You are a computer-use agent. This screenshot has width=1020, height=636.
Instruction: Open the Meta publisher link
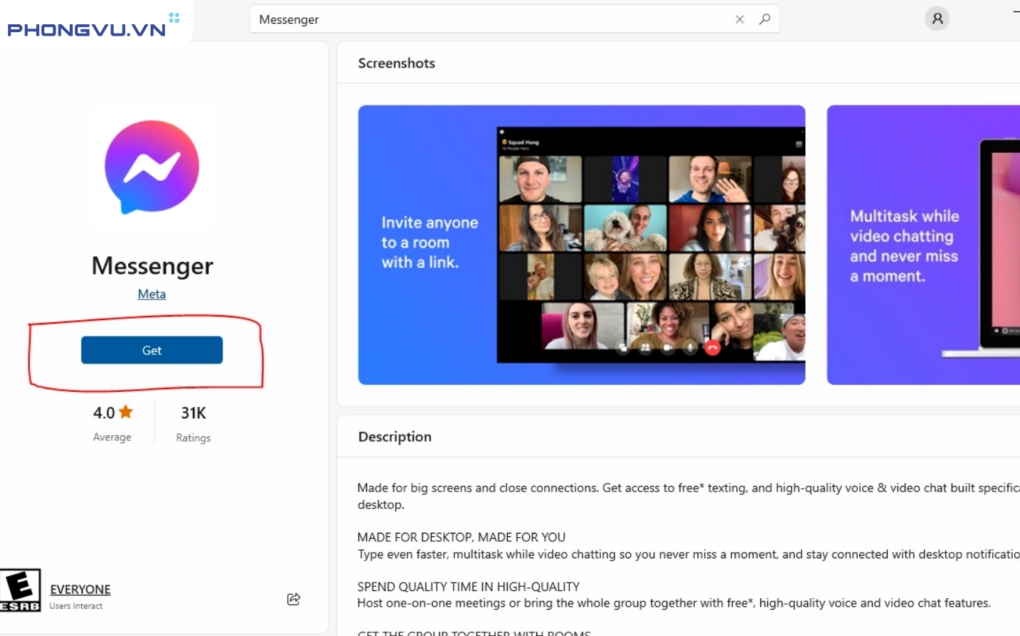[152, 294]
